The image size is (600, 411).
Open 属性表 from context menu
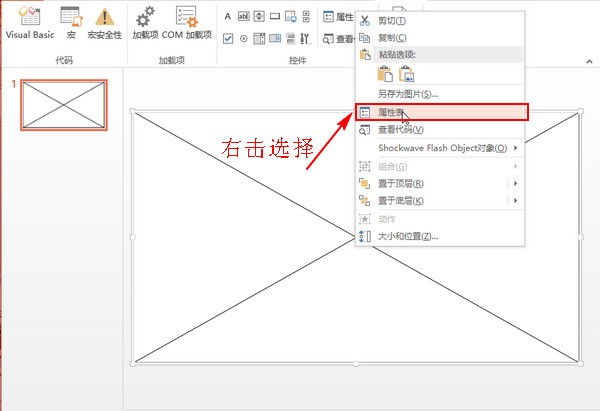coord(442,112)
